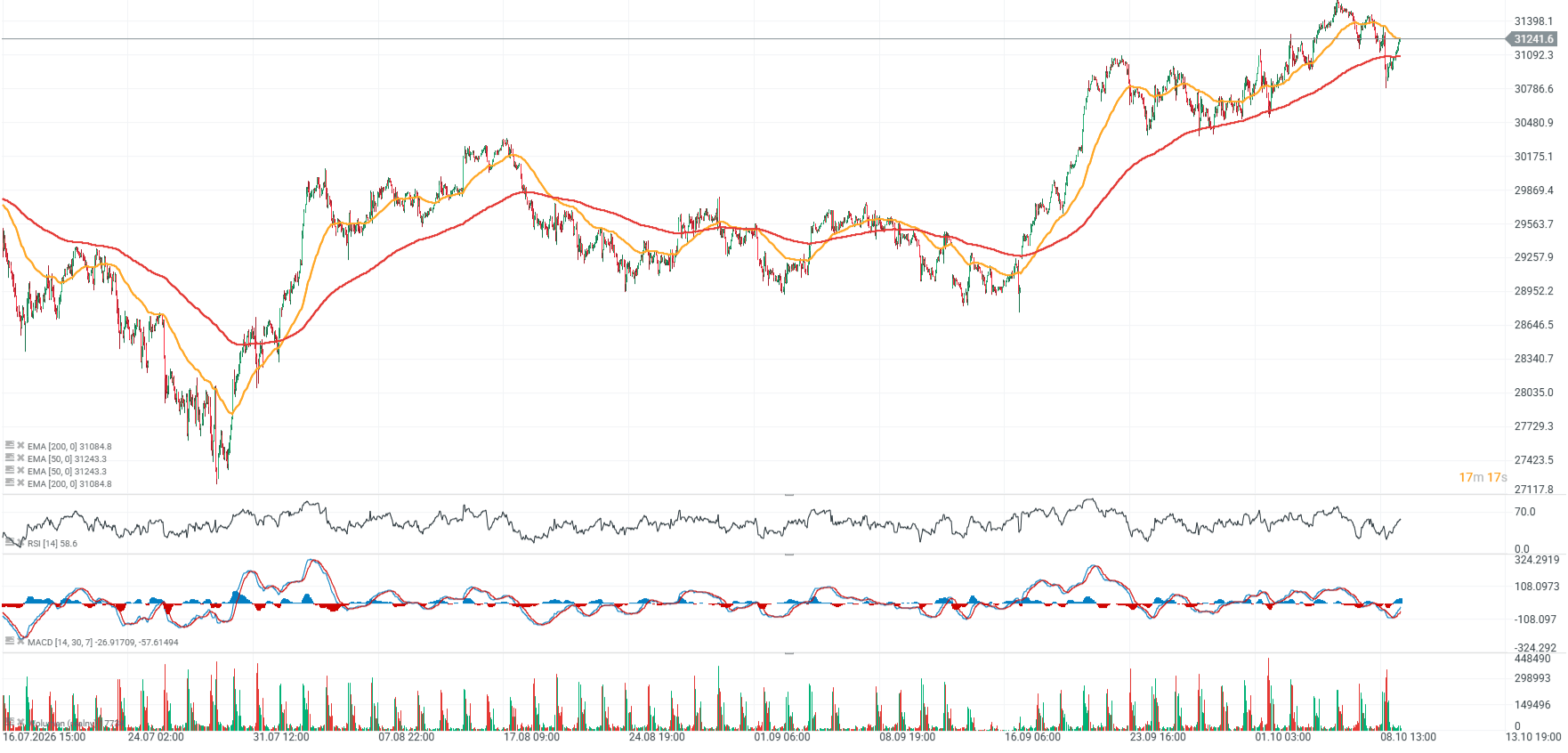Click the MACD 324.2919 scale label

pyautogui.click(x=1537, y=560)
